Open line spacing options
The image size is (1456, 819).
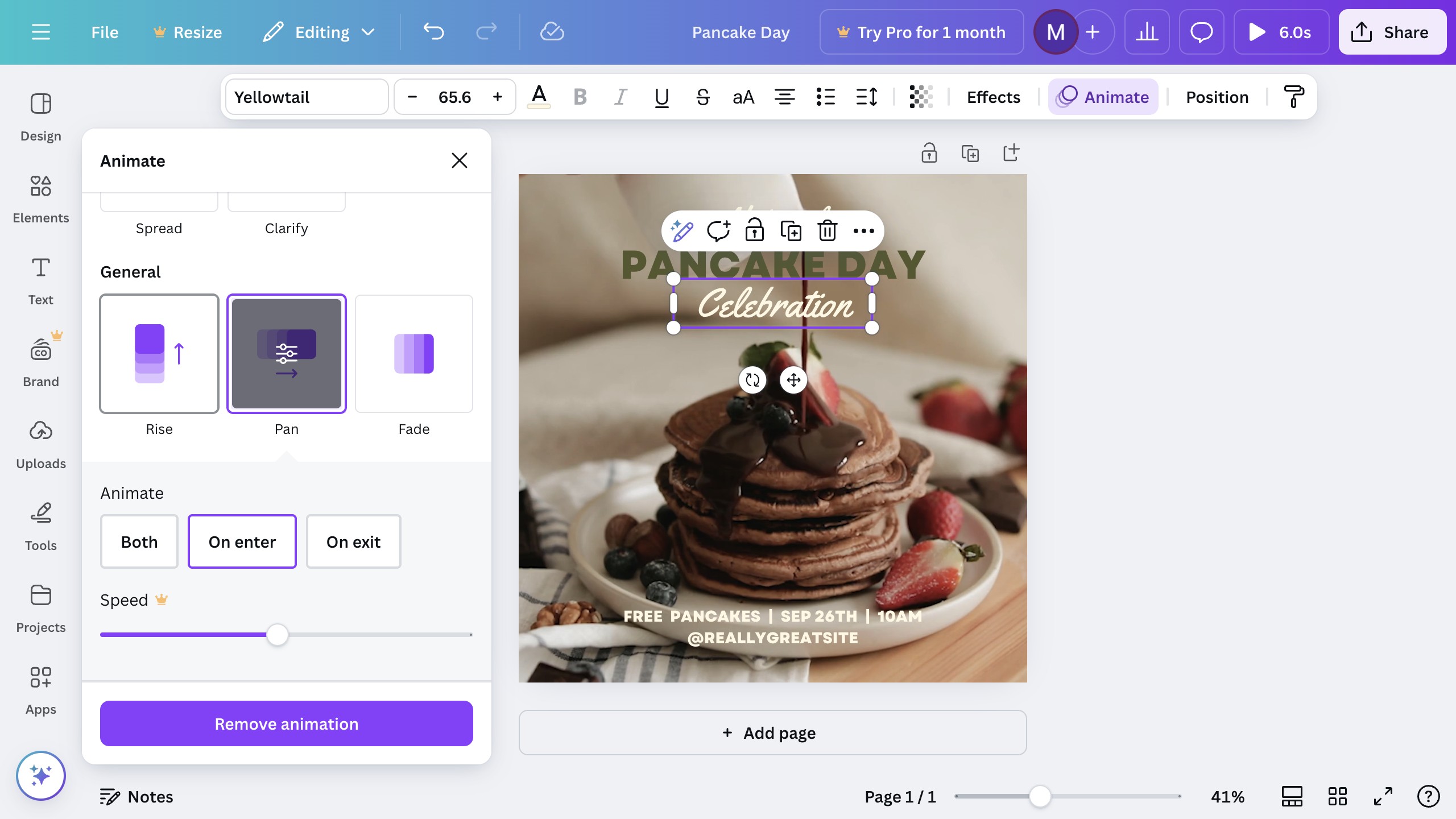pos(866,97)
